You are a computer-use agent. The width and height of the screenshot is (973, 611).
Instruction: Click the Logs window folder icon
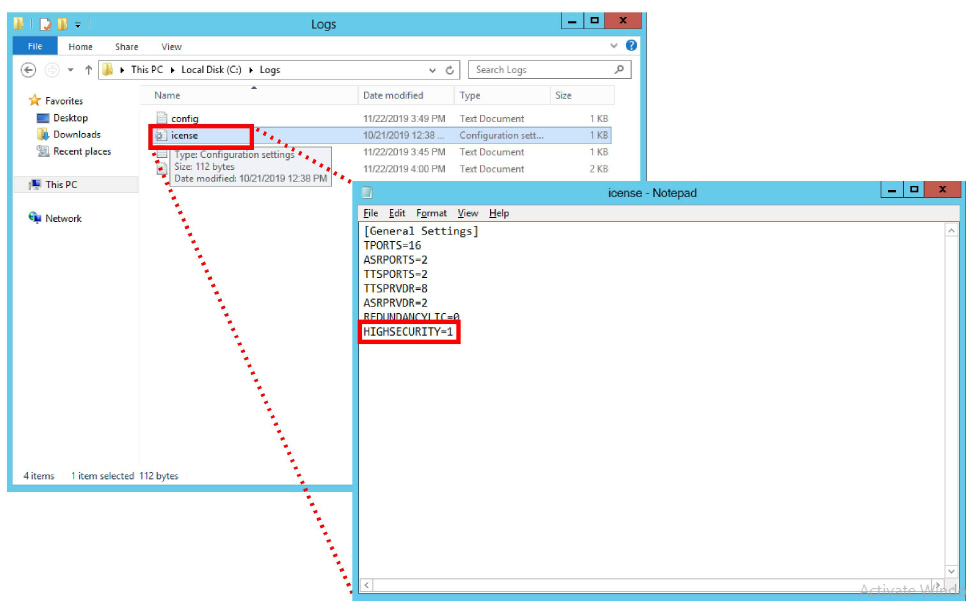click(x=19, y=24)
